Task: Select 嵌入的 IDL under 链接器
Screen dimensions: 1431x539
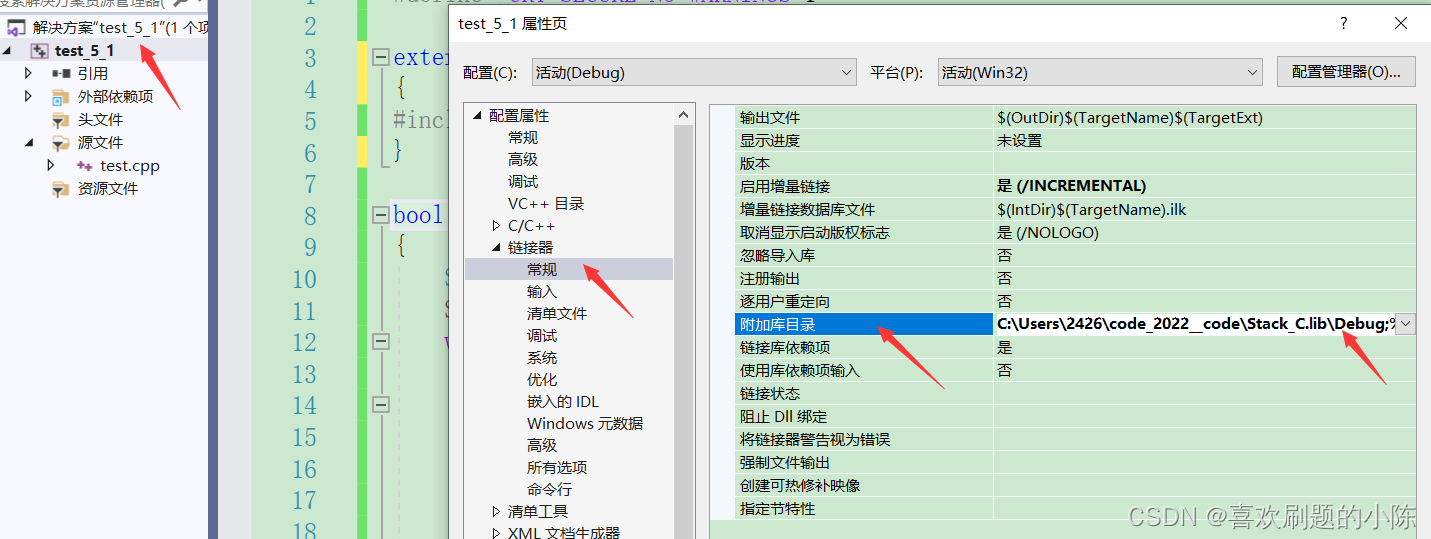Action: 563,402
